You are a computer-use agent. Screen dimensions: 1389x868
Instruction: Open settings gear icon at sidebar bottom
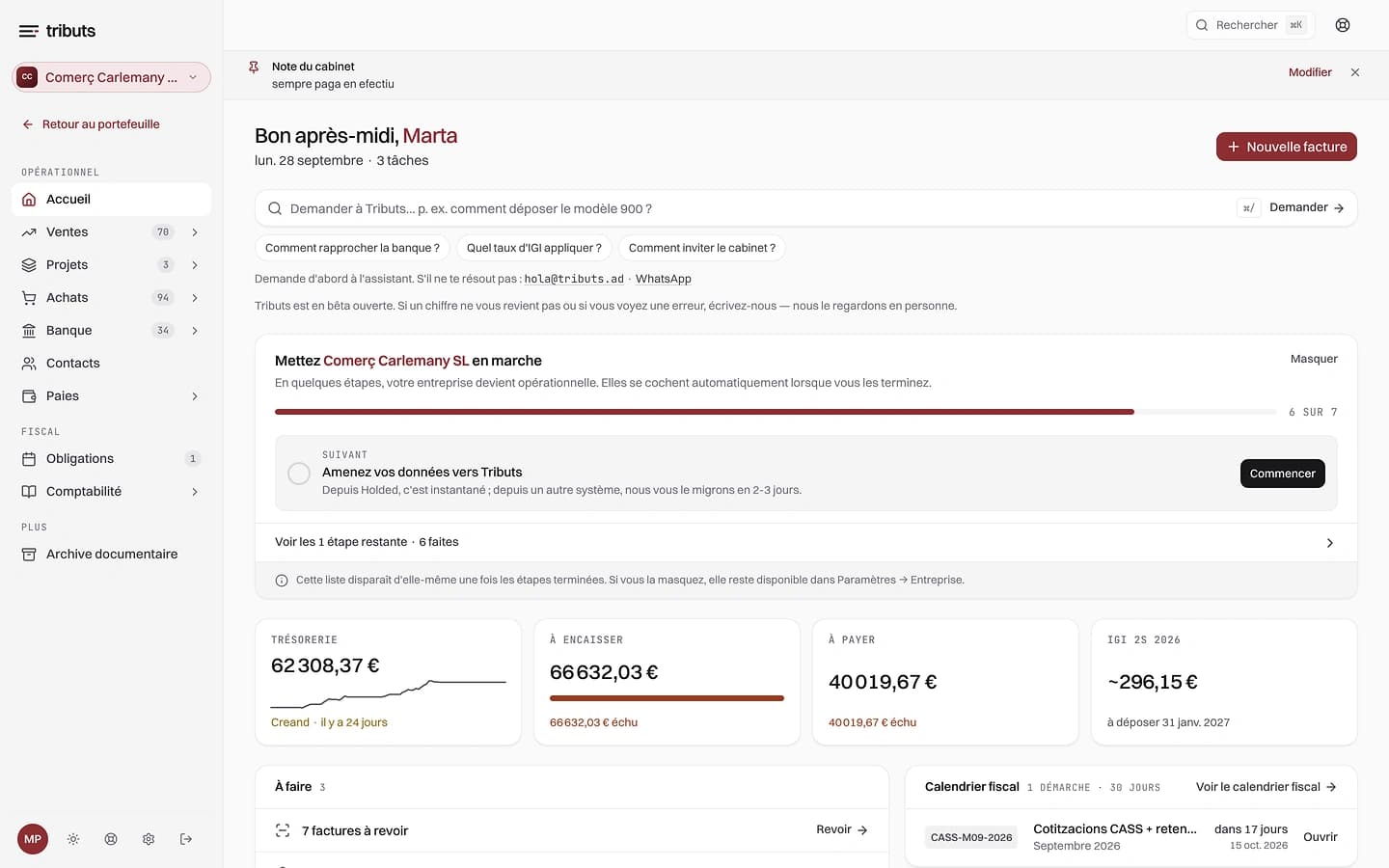[149, 839]
